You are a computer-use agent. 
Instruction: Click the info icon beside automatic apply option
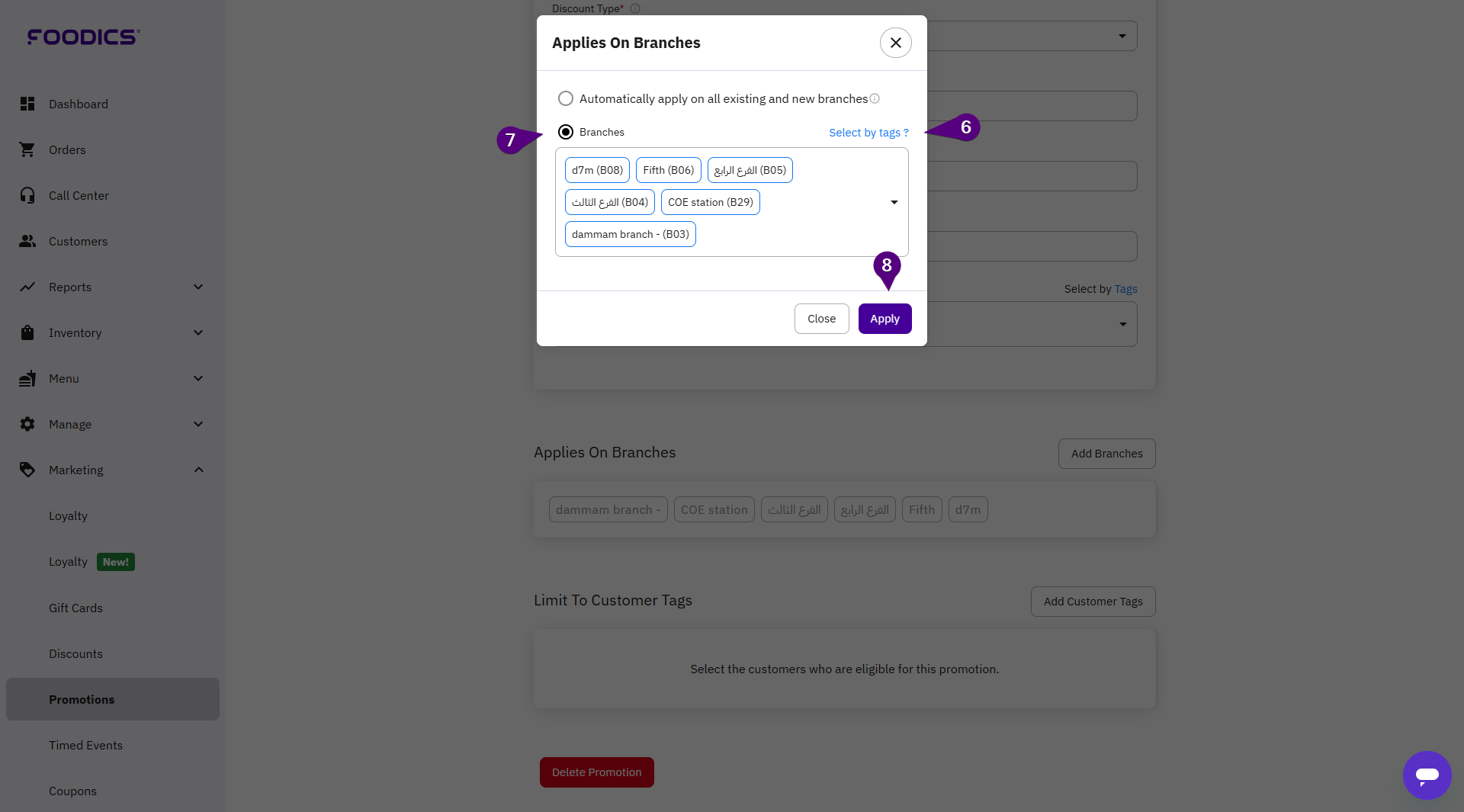(875, 98)
